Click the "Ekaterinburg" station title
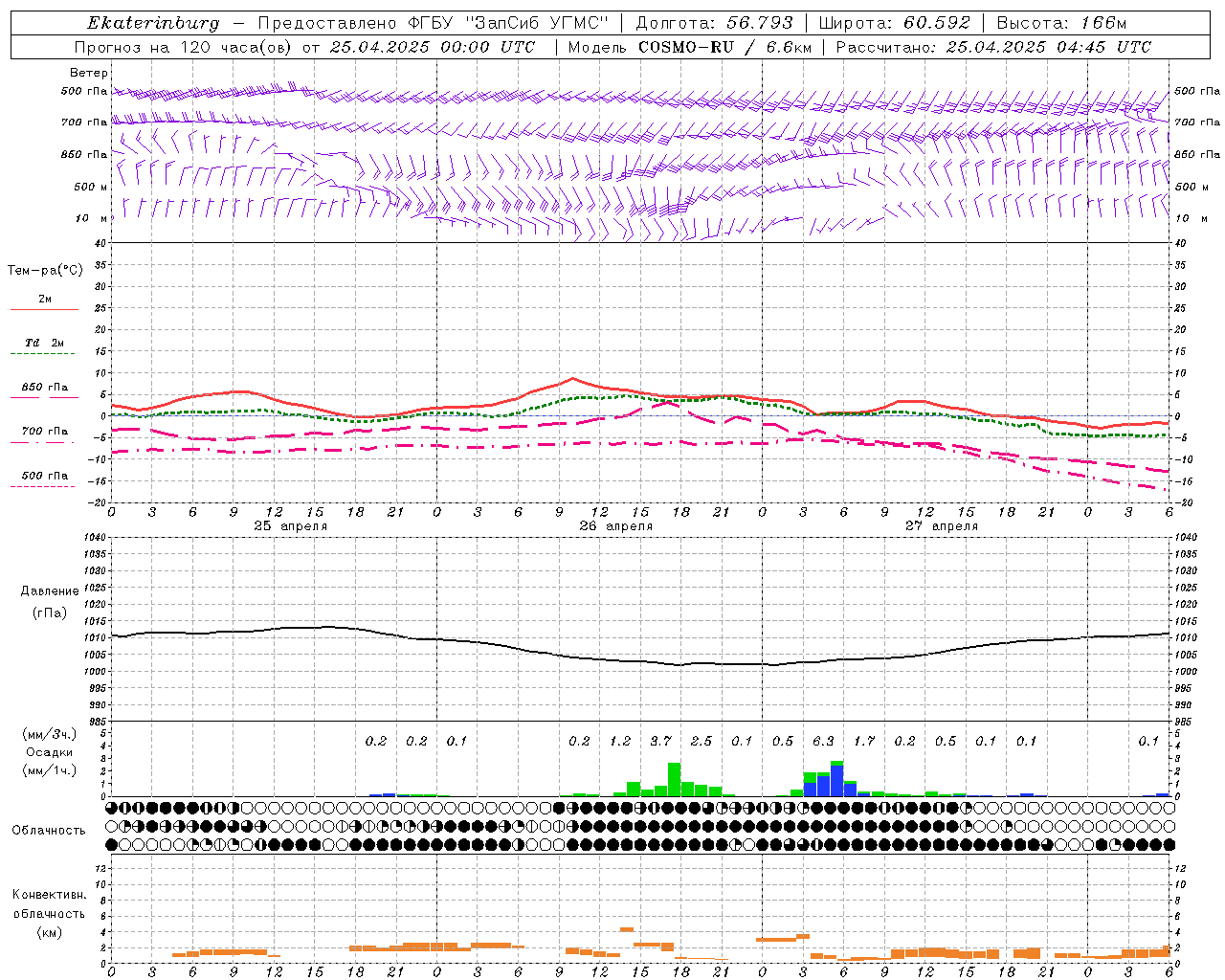 [154, 23]
